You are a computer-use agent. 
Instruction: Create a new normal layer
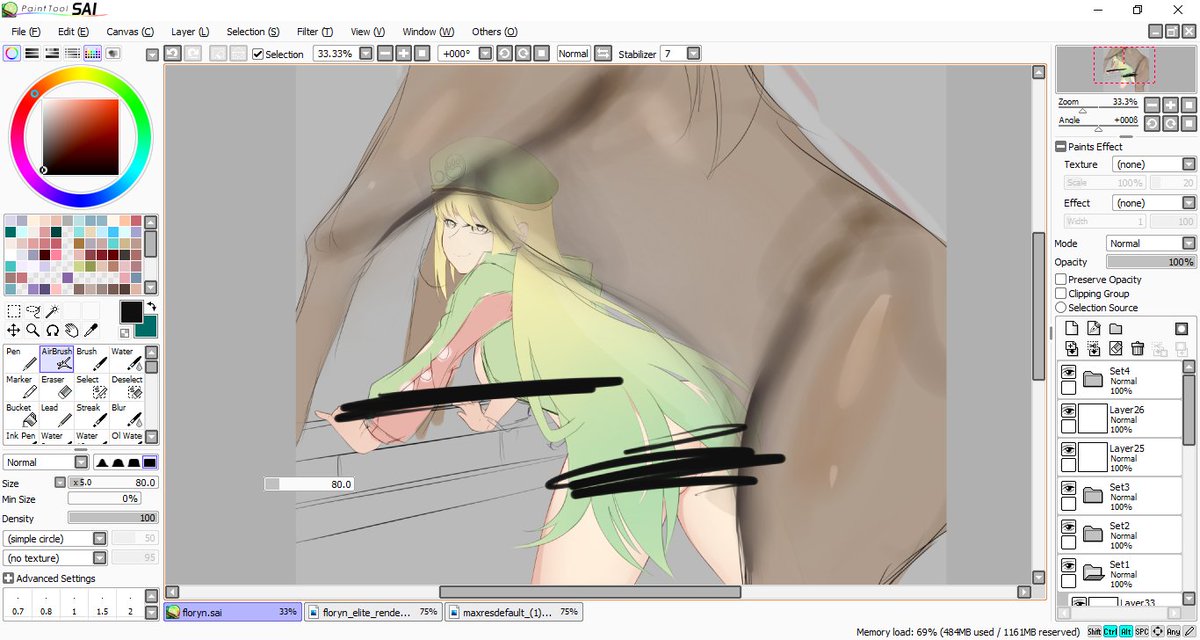1072,328
